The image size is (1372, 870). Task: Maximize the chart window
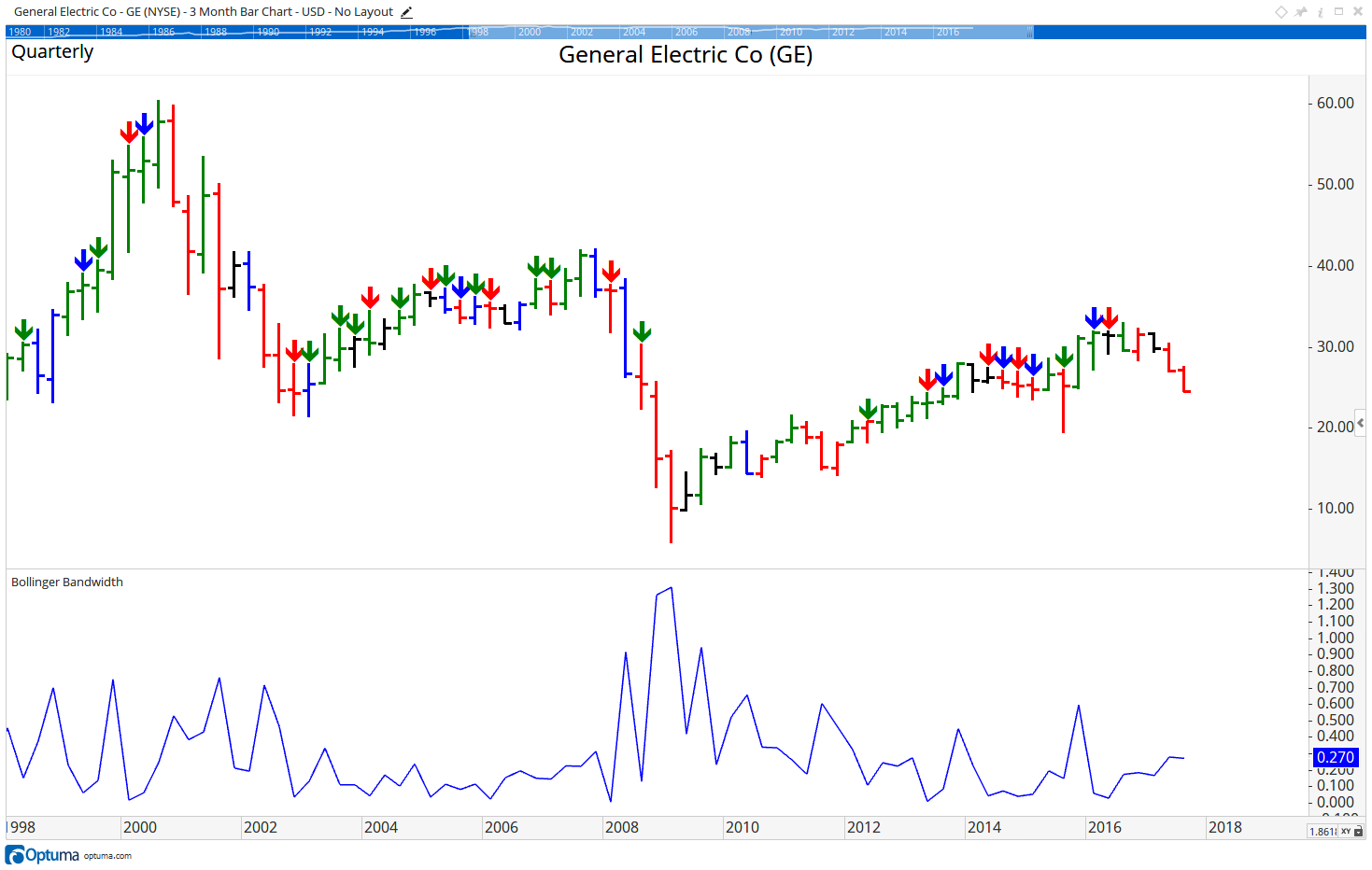1338,11
